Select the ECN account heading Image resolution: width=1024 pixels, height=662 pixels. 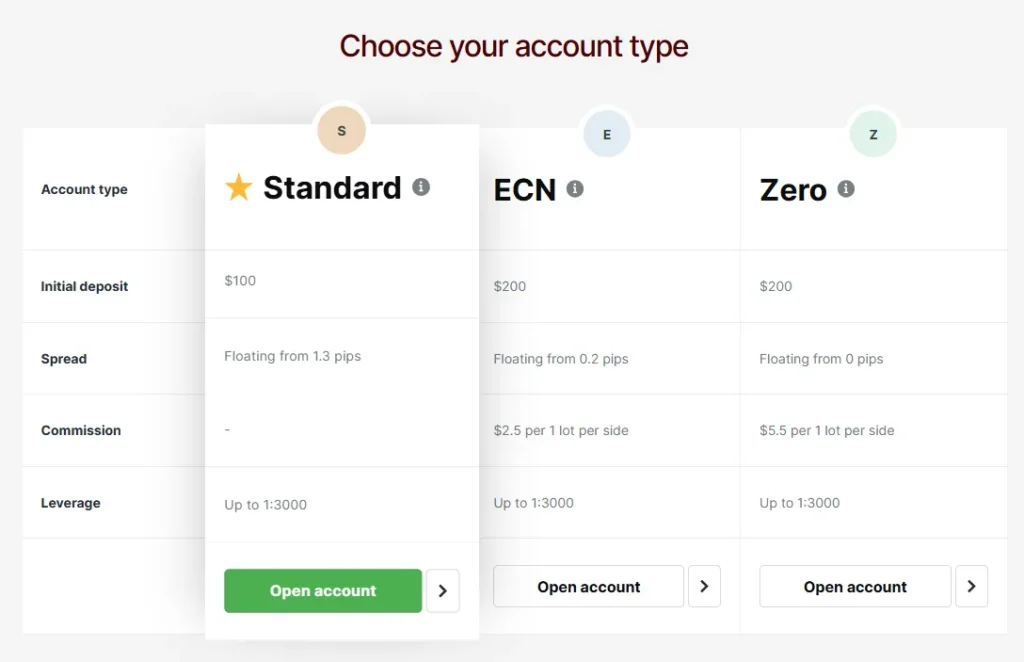point(525,190)
